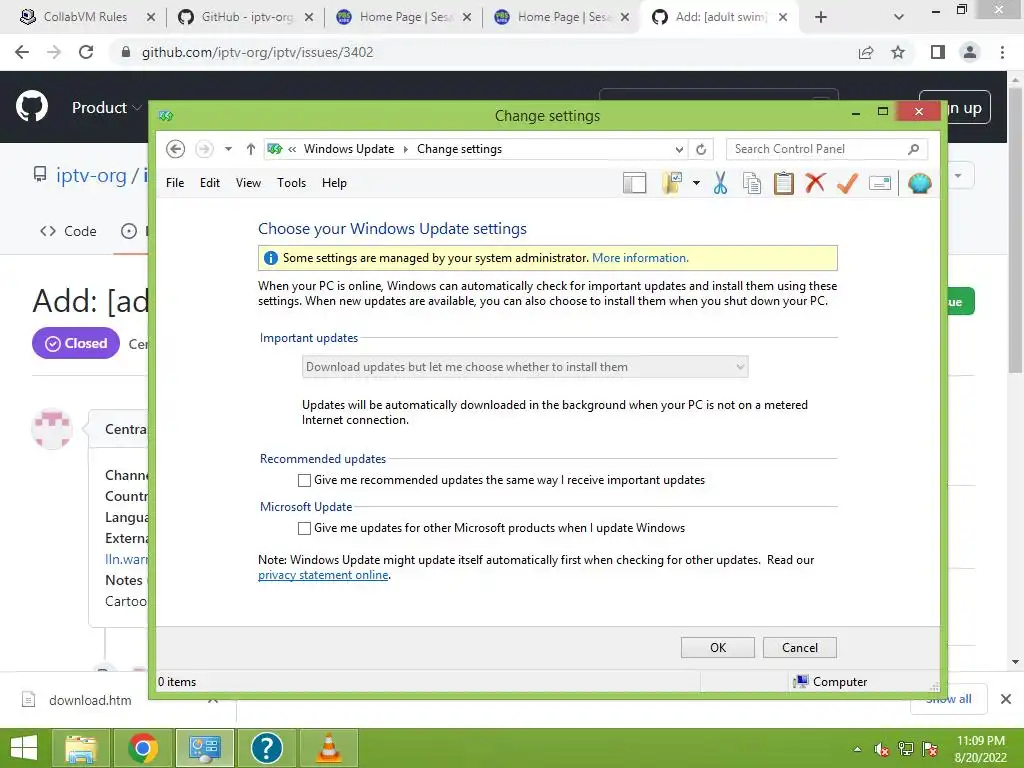Open Chrome's three-dot menu
This screenshot has width=1024, height=768.
click(x=1002, y=52)
